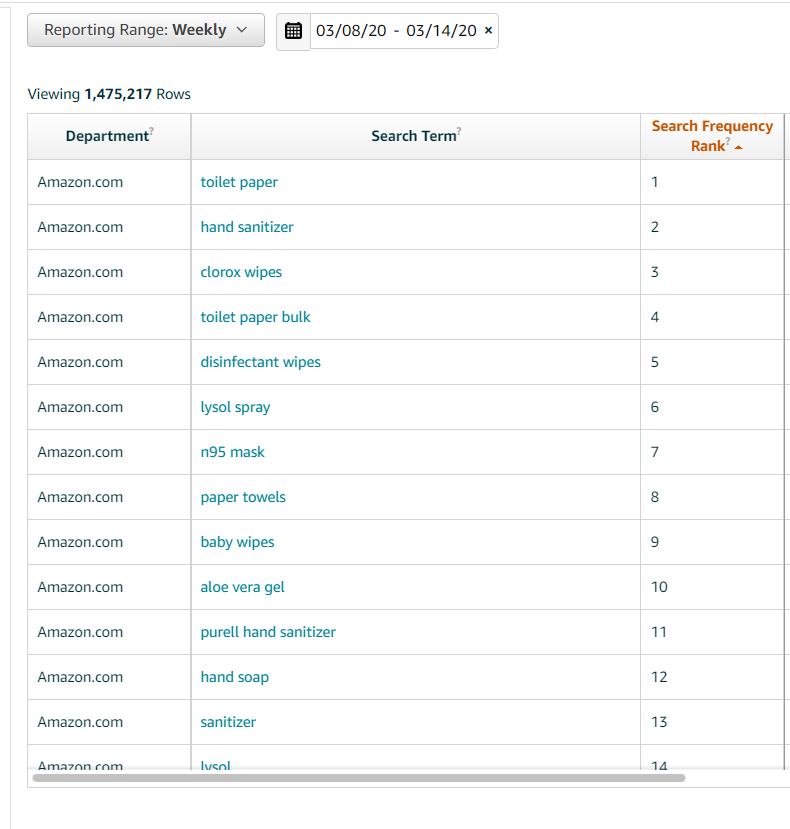Open the 'aloe vera gel' search term
The image size is (790, 829).
pos(243,587)
